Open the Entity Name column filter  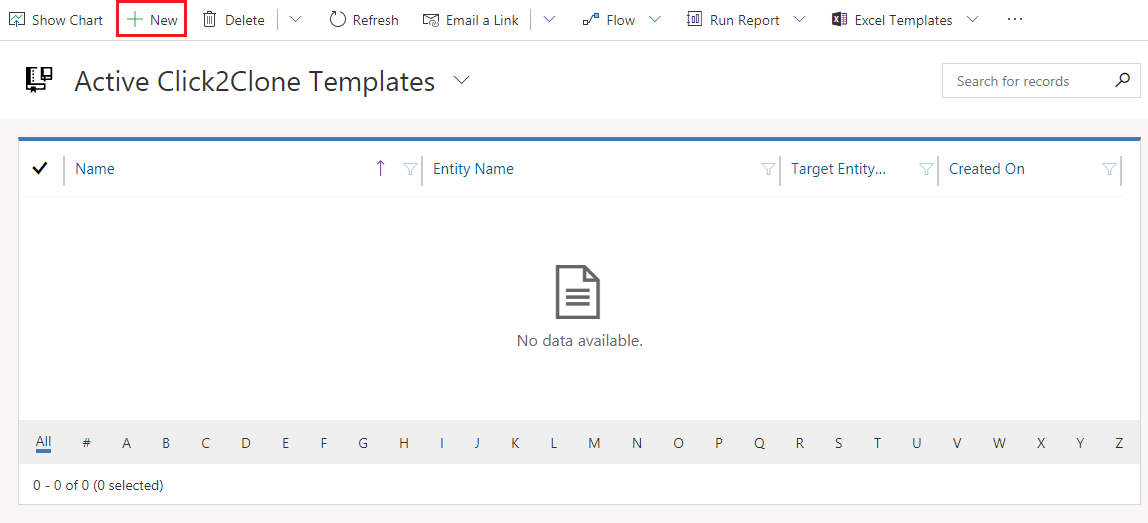(768, 169)
